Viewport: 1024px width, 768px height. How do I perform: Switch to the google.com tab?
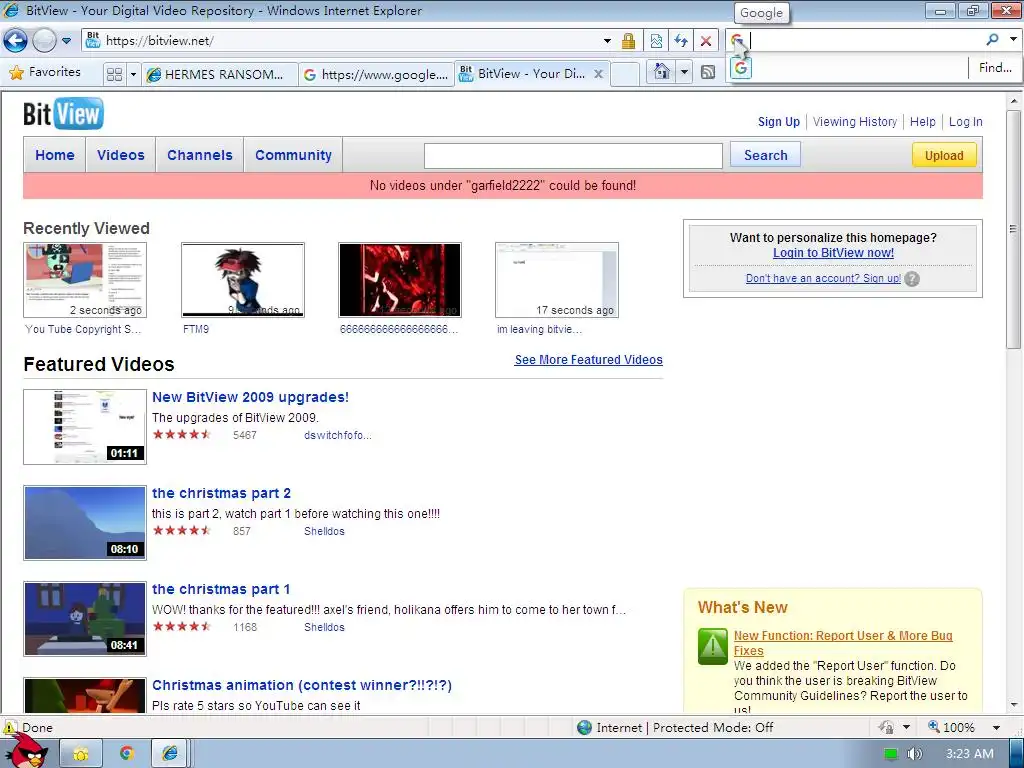click(376, 74)
